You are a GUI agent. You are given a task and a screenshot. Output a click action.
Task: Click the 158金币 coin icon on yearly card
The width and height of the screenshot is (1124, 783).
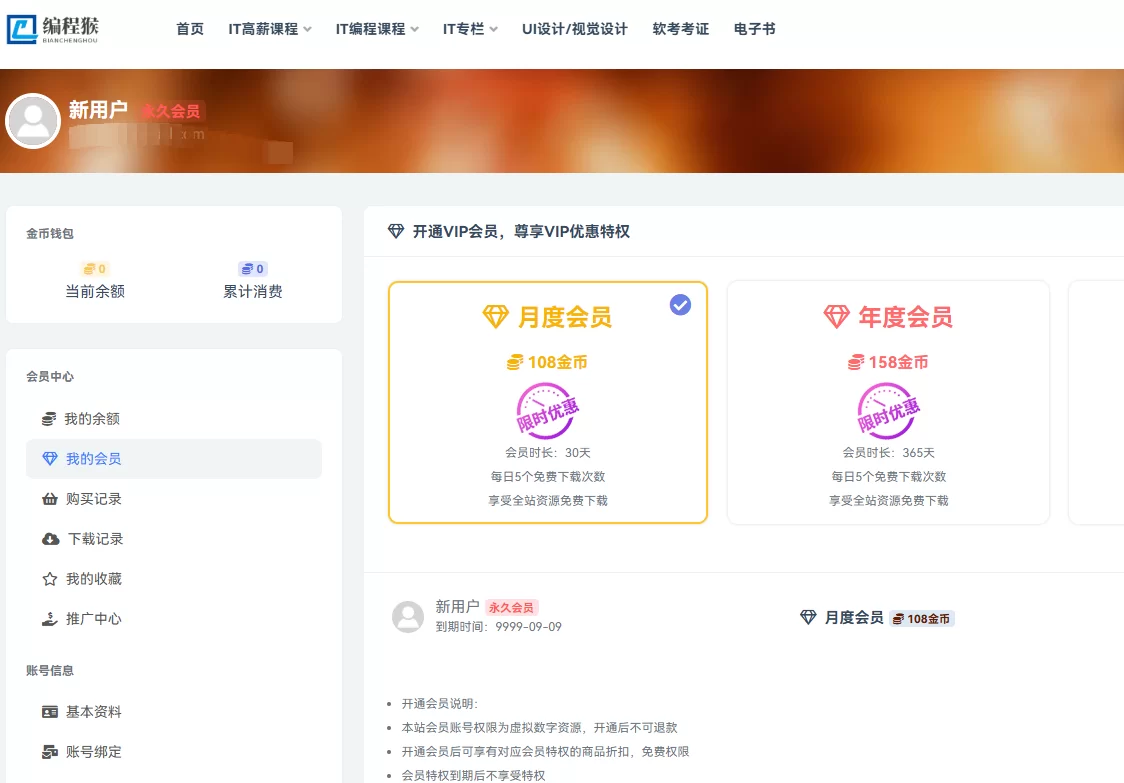856,362
